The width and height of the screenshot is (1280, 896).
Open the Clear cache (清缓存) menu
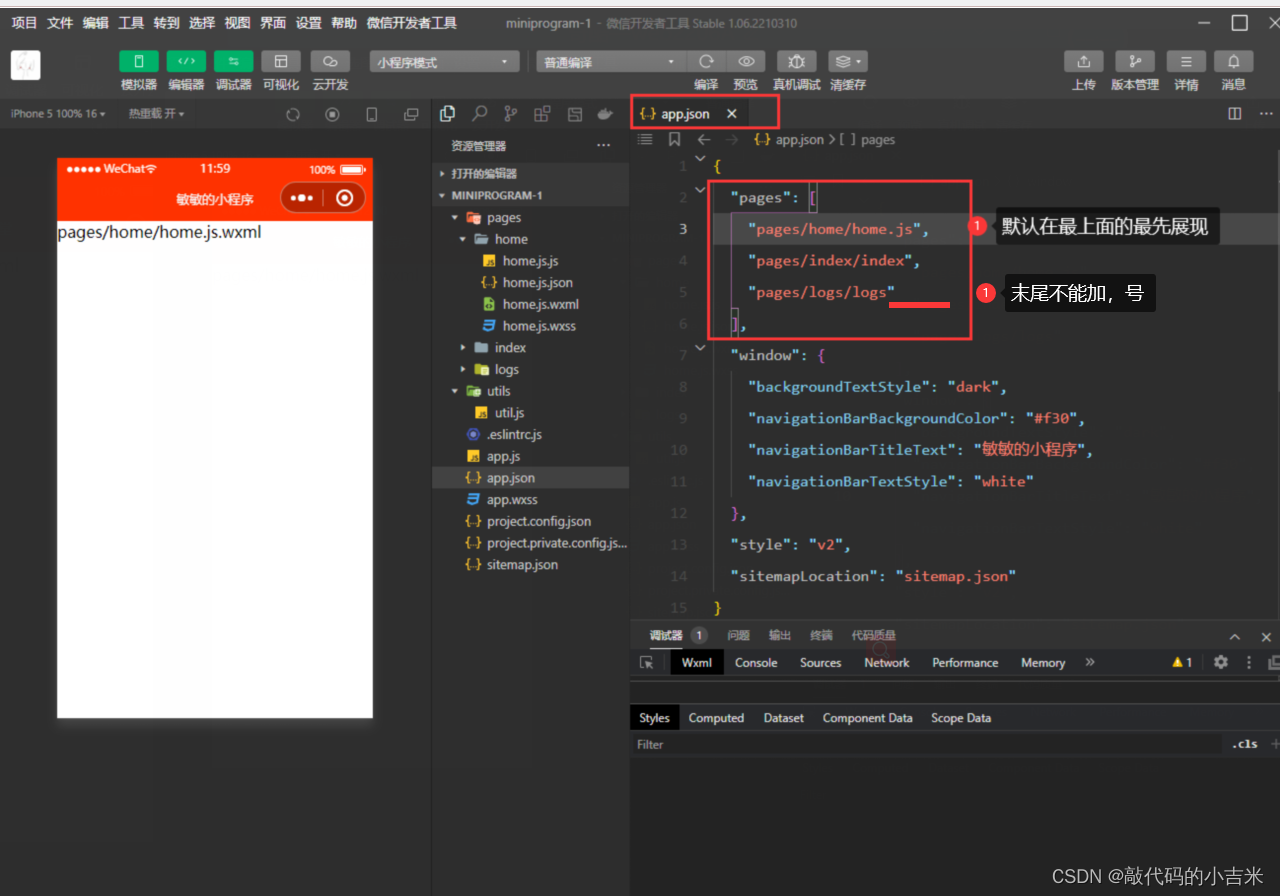click(848, 62)
